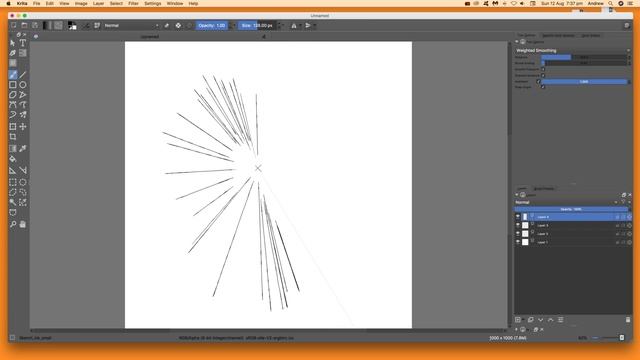Image resolution: width=640 pixels, height=360 pixels.
Task: Select the Text tool in the toolbox
Action: [x=23, y=43]
